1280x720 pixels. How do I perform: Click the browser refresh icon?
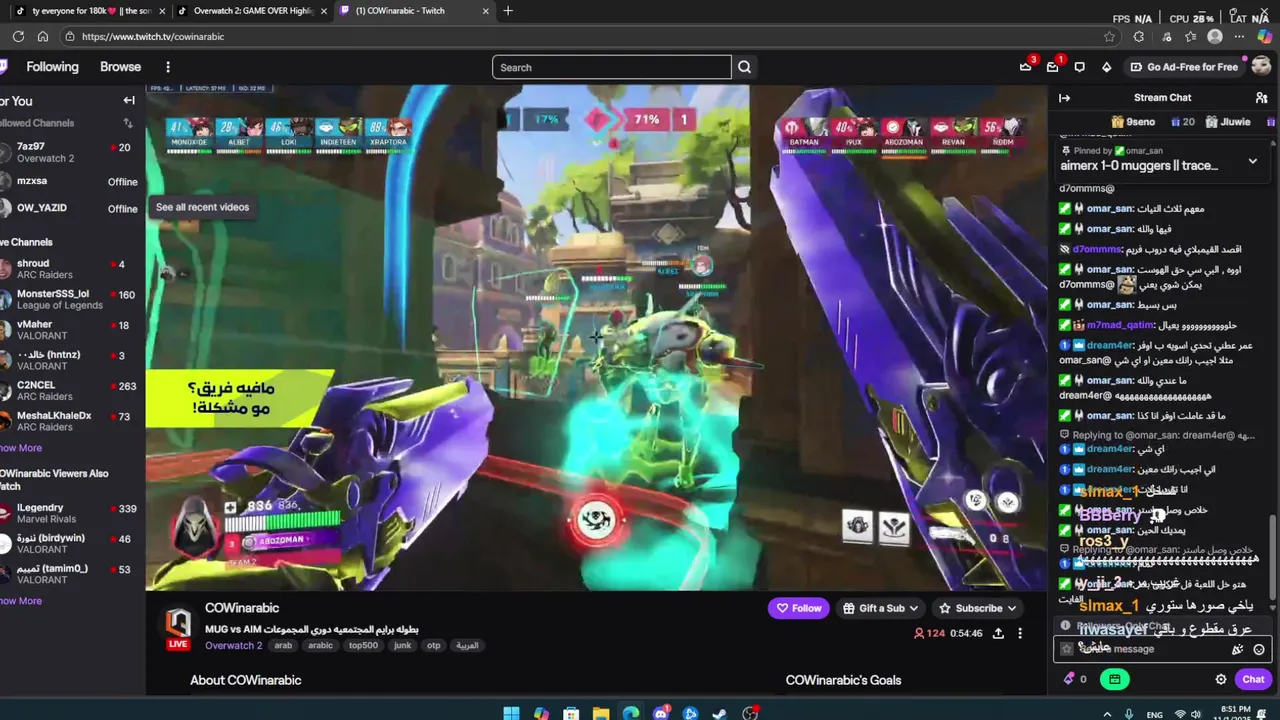point(18,36)
